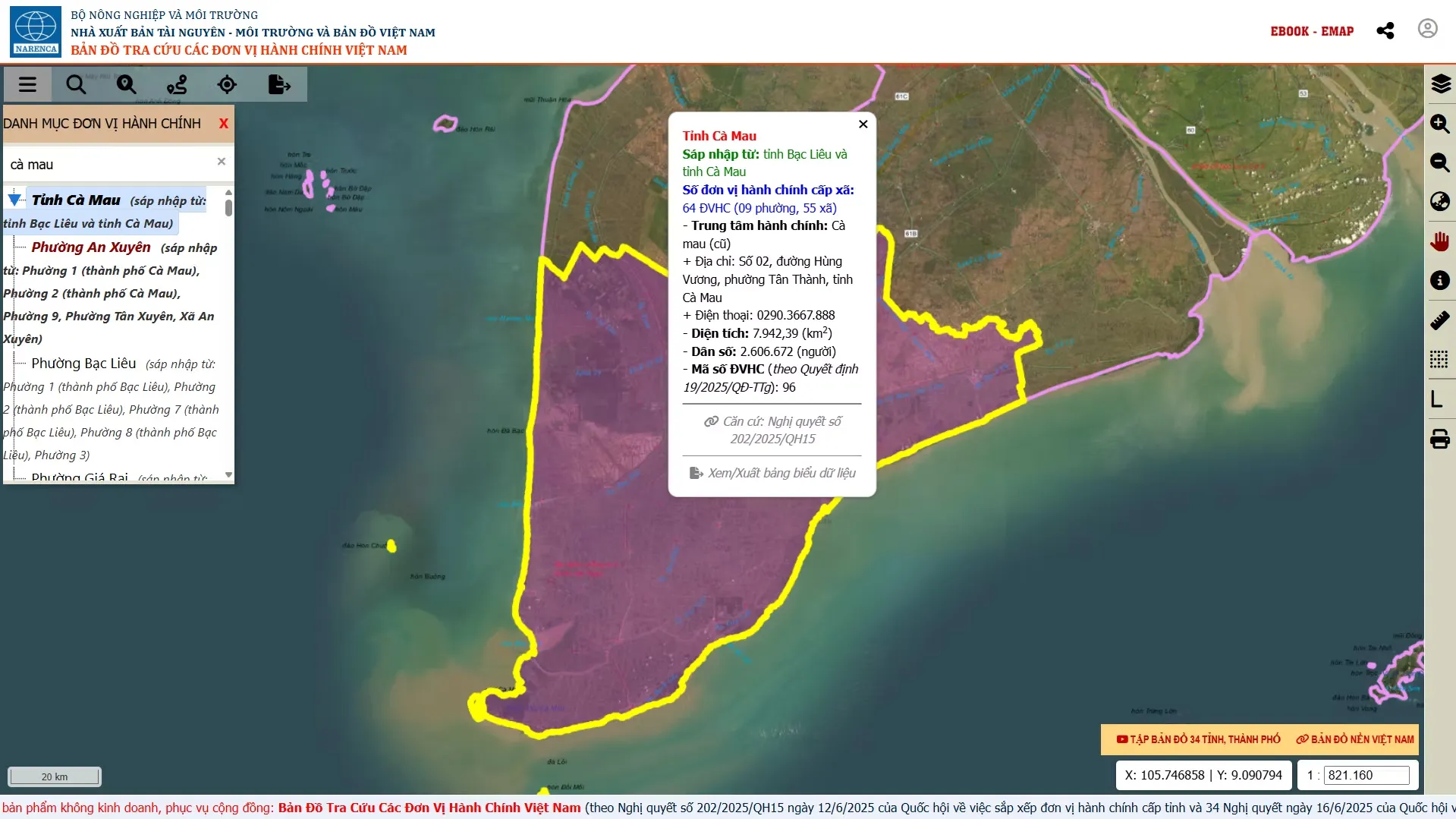This screenshot has width=1456, height=819.
Task: Click the NARENCA logo
Action: click(x=36, y=31)
